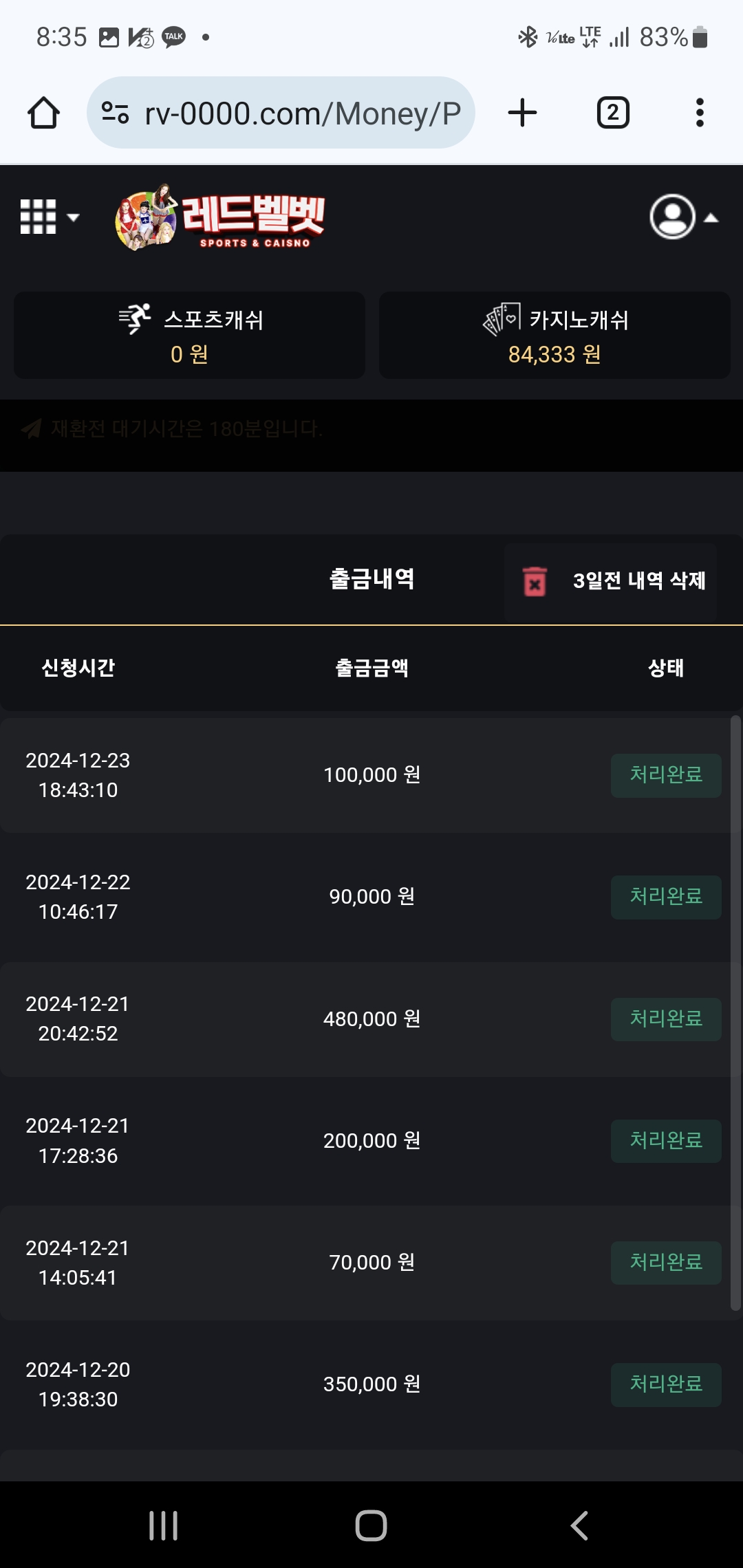Screen dimensions: 743x1568
Task: Tap the Android back navigation button
Action: coord(579,1525)
